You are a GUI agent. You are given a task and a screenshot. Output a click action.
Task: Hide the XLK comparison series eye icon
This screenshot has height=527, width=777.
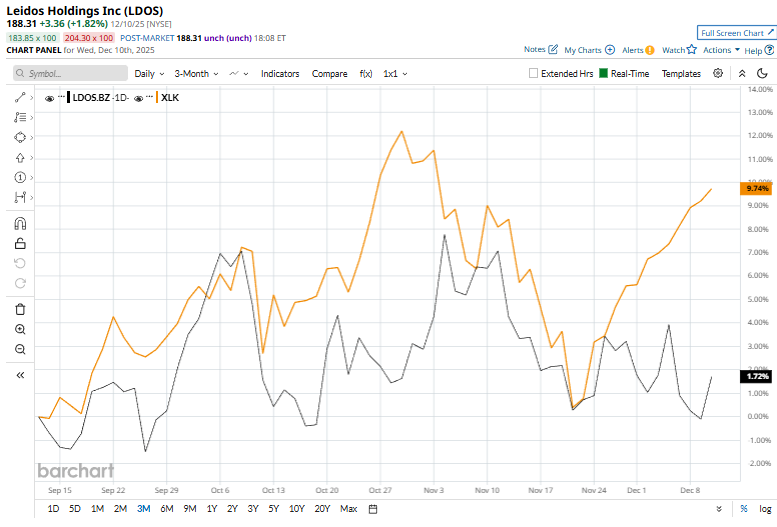click(138, 98)
